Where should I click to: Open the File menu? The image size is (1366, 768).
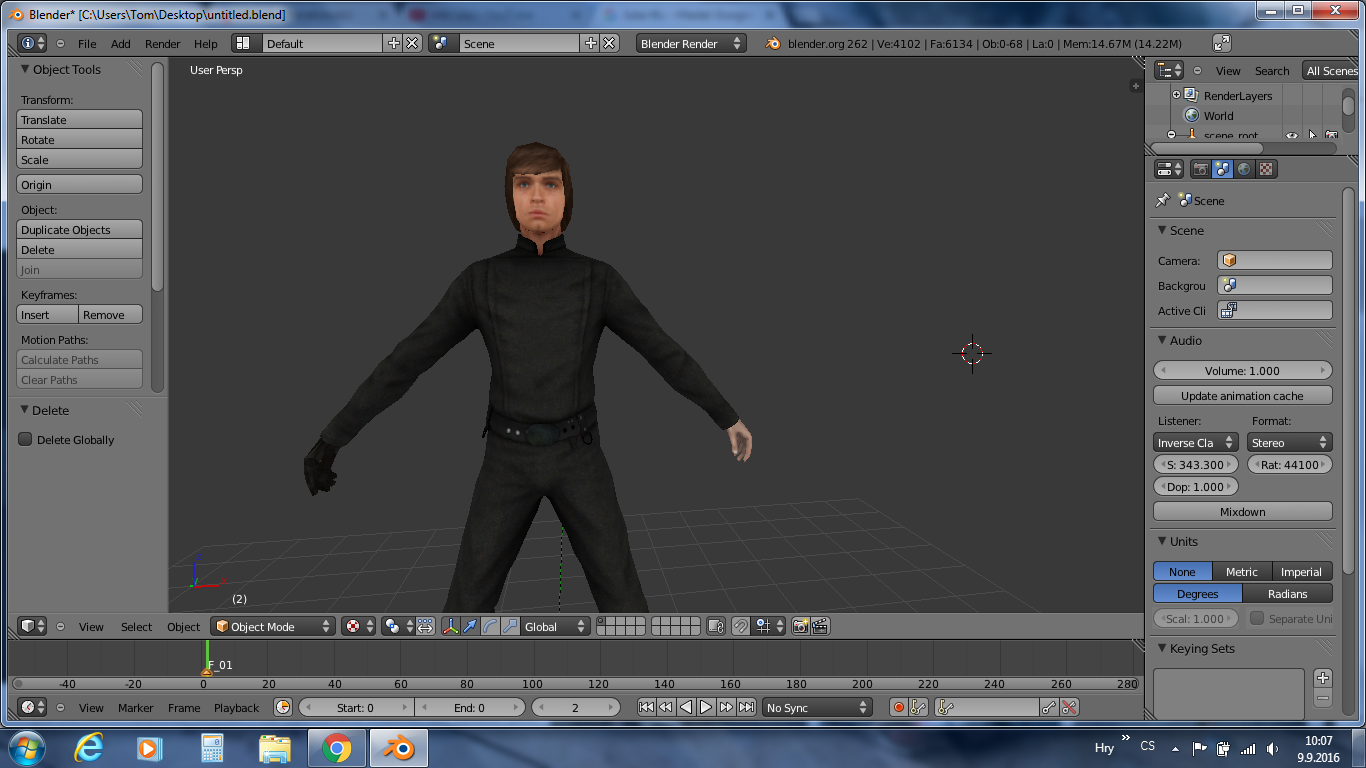[x=87, y=43]
